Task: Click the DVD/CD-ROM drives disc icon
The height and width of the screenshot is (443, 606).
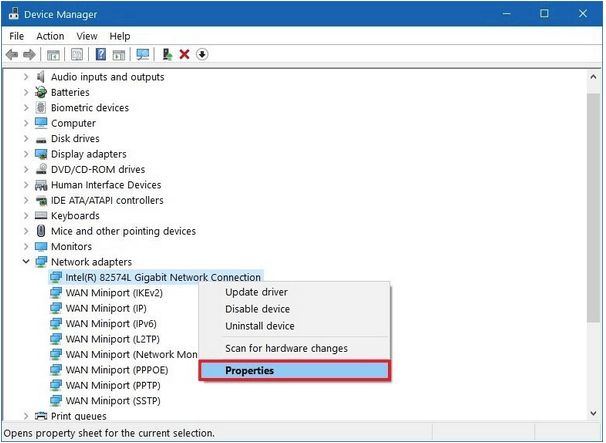Action: [x=41, y=169]
